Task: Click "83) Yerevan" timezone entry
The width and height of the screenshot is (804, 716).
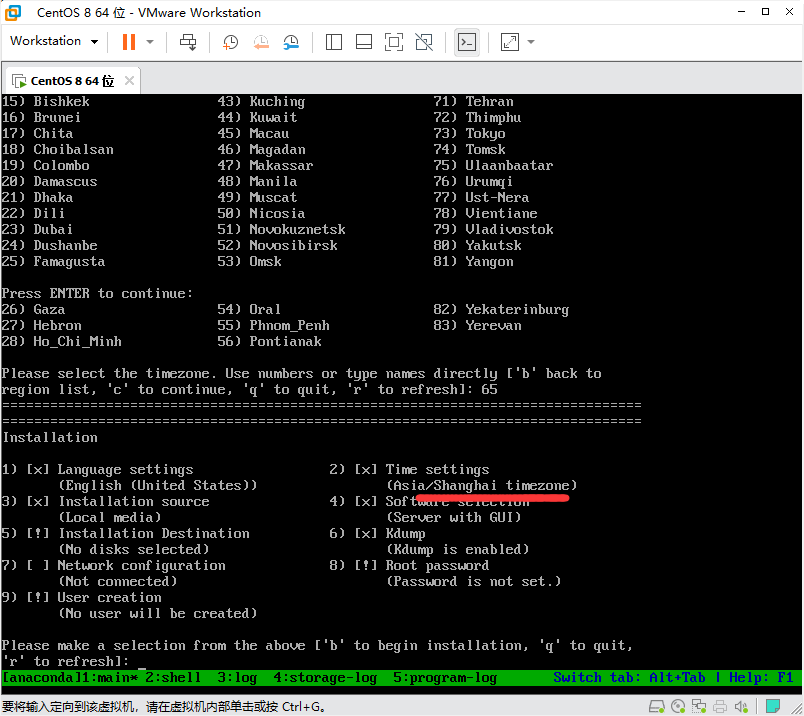Action: point(477,326)
